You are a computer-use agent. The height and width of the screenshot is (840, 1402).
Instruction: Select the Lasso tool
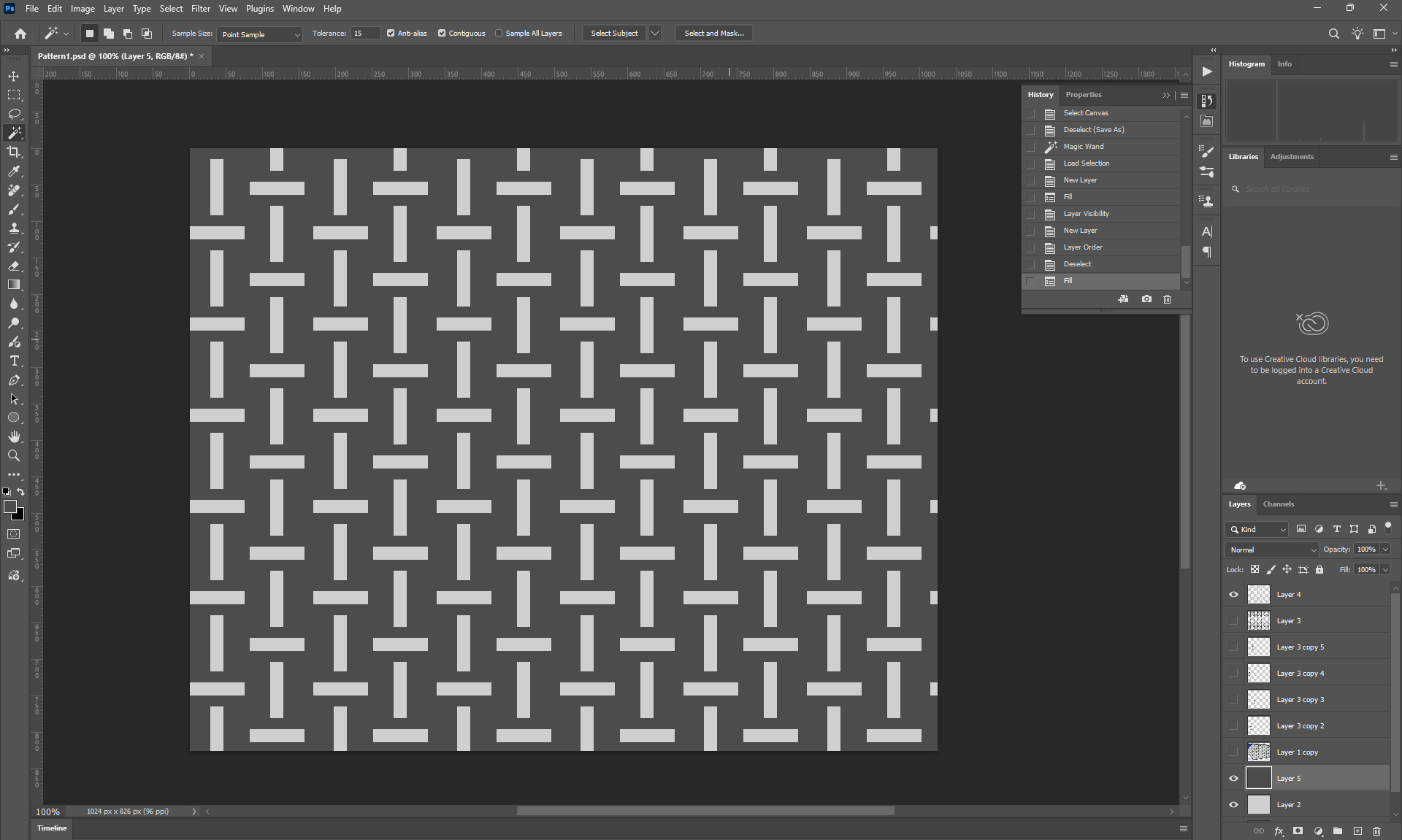point(14,114)
